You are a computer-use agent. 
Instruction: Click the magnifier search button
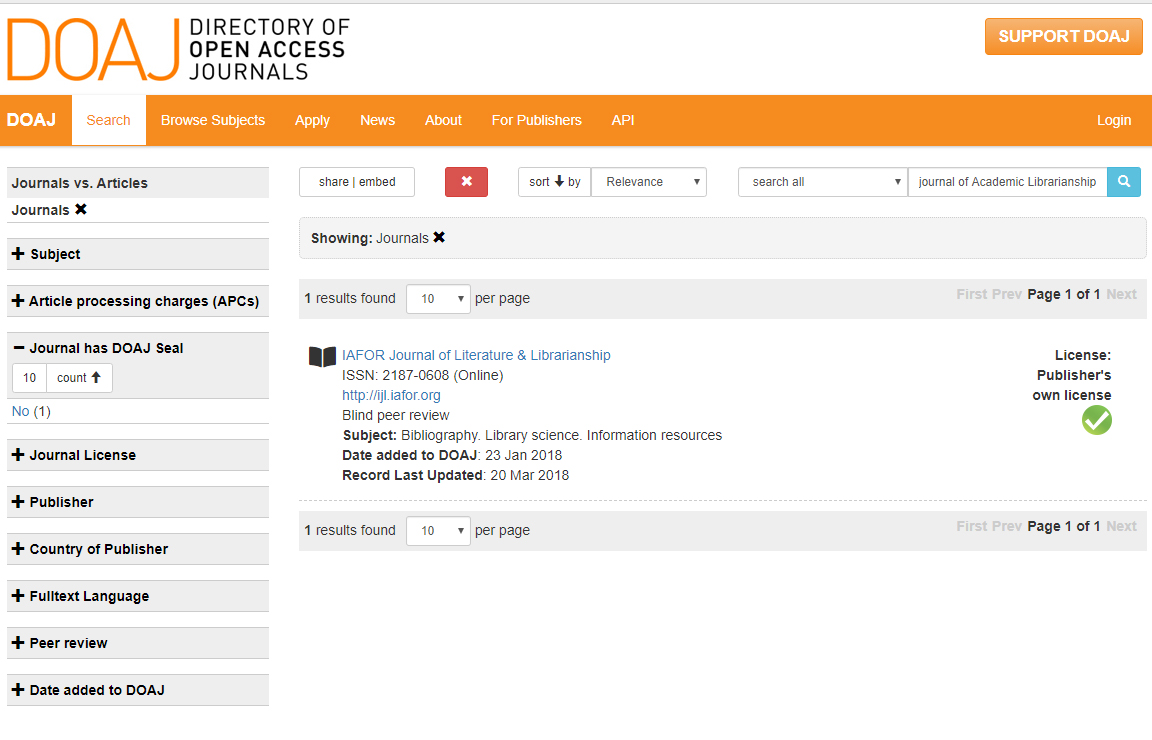tap(1123, 182)
